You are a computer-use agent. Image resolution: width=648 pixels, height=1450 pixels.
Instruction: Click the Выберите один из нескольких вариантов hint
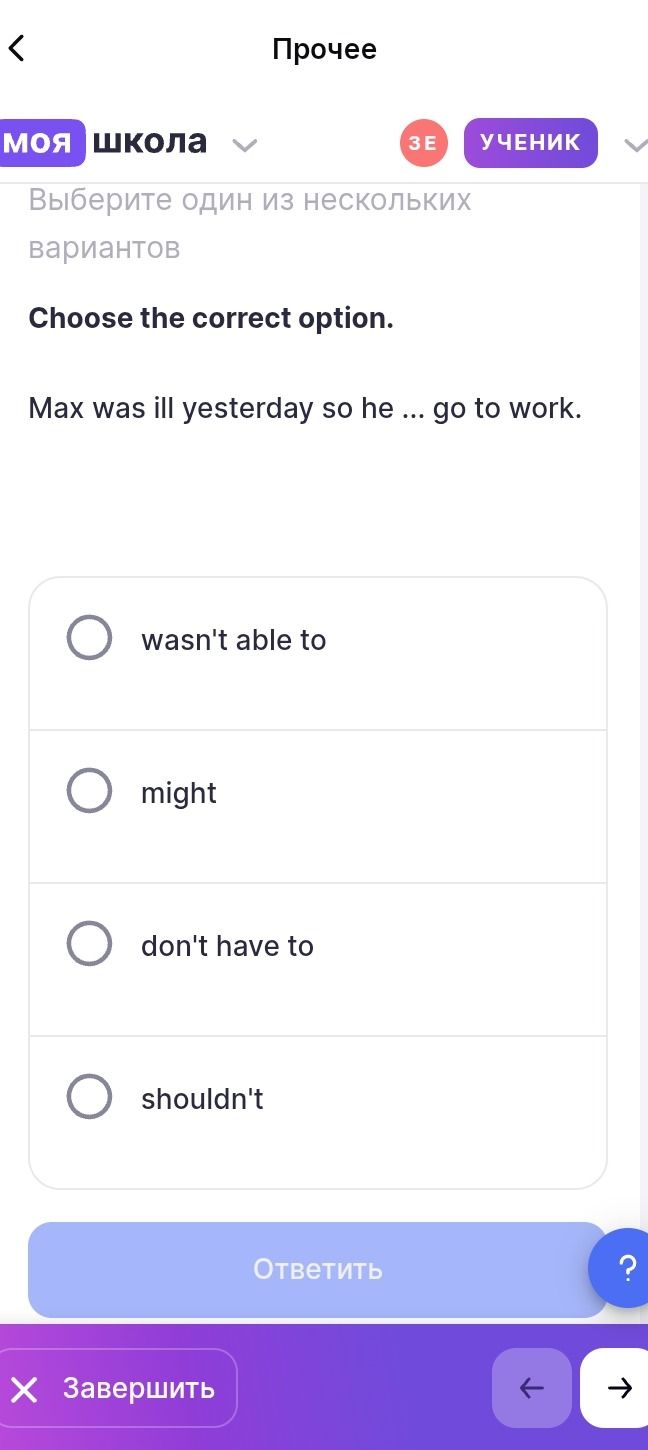pyautogui.click(x=250, y=223)
